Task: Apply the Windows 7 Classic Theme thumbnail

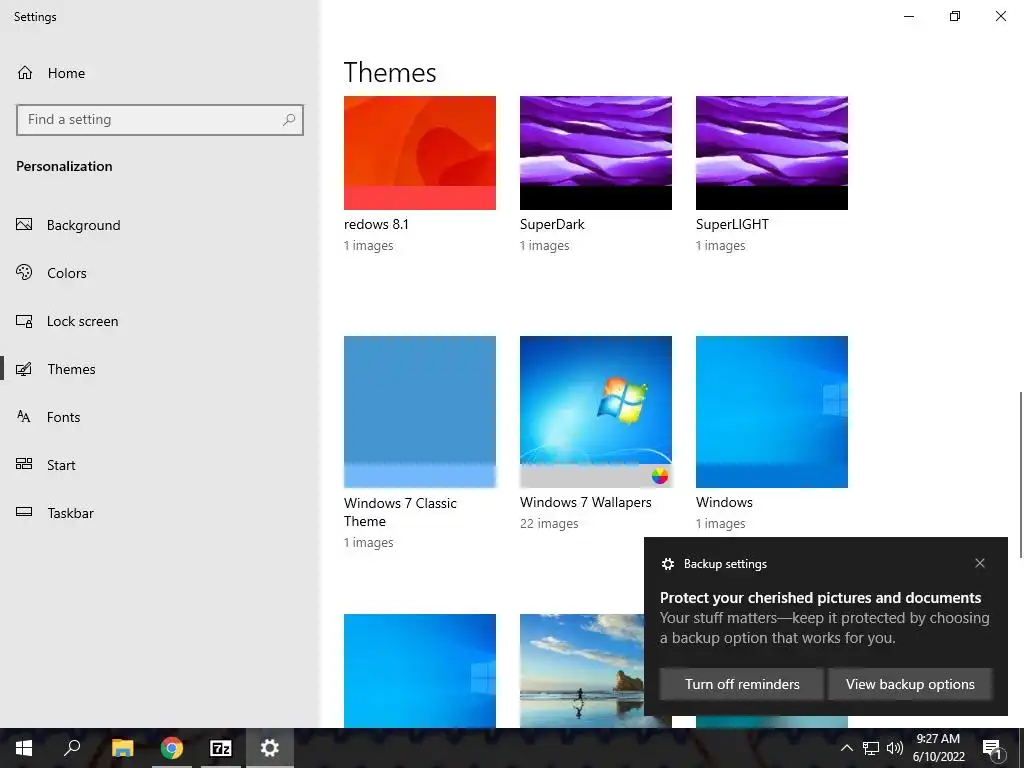Action: (x=420, y=411)
